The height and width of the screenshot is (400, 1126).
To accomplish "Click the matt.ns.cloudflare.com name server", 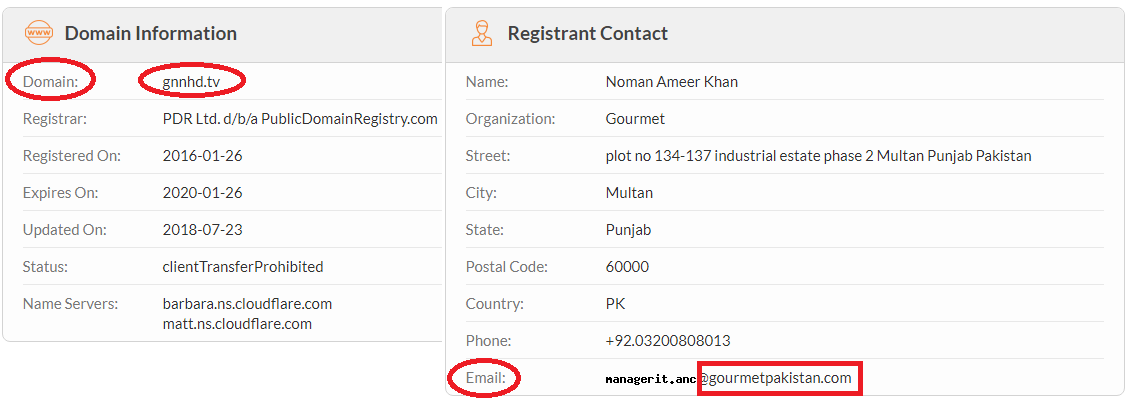I will pos(238,324).
